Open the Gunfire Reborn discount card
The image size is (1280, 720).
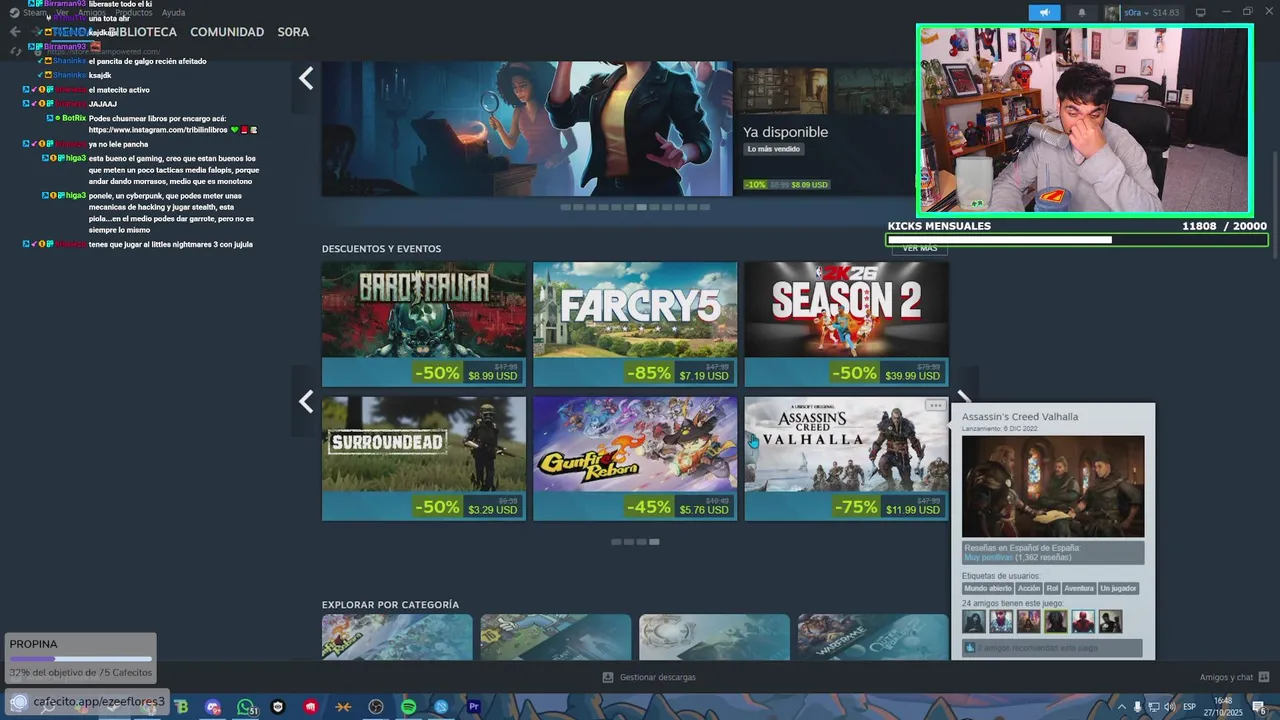(x=635, y=458)
